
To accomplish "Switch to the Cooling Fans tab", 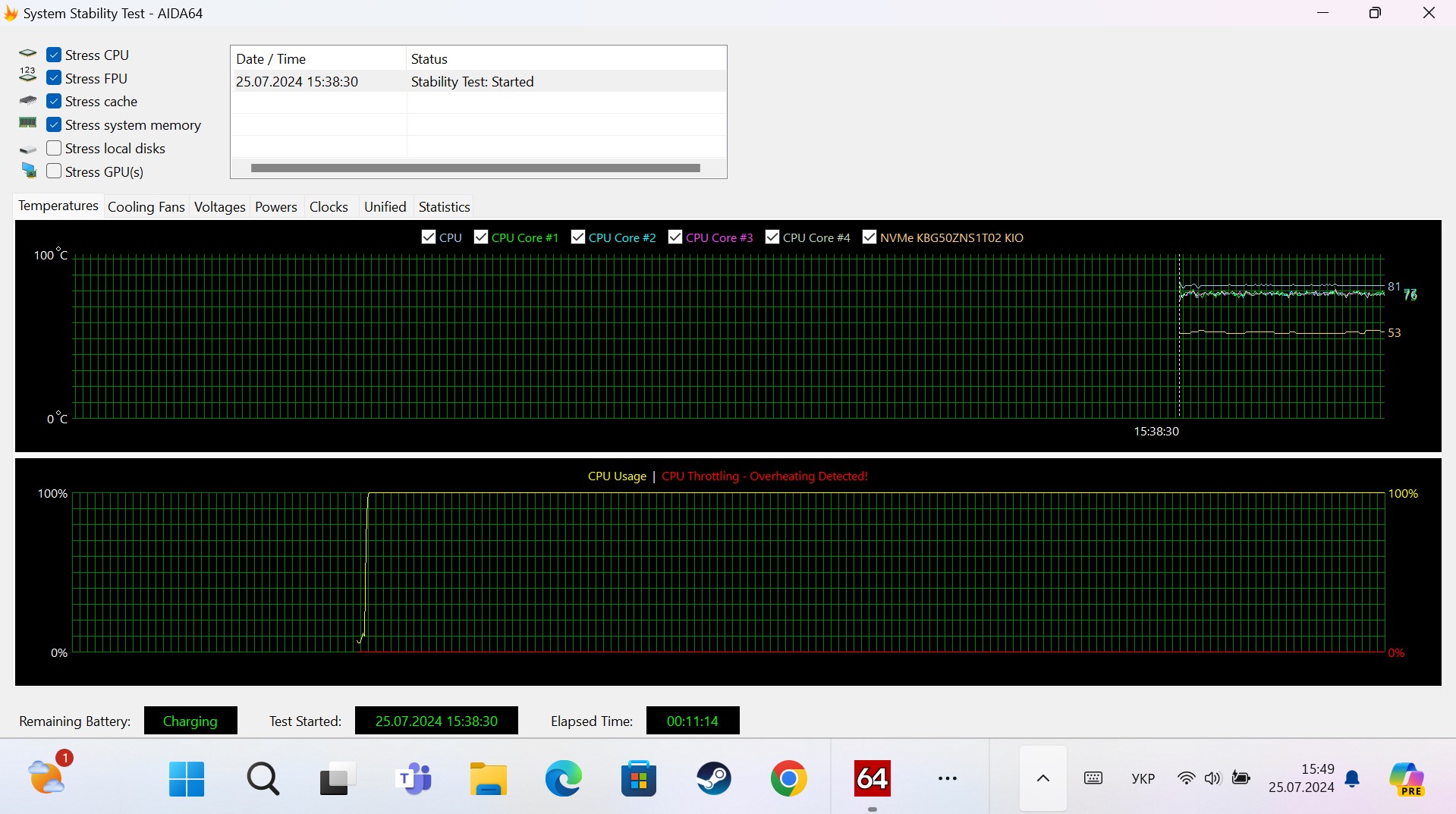I will click(146, 207).
